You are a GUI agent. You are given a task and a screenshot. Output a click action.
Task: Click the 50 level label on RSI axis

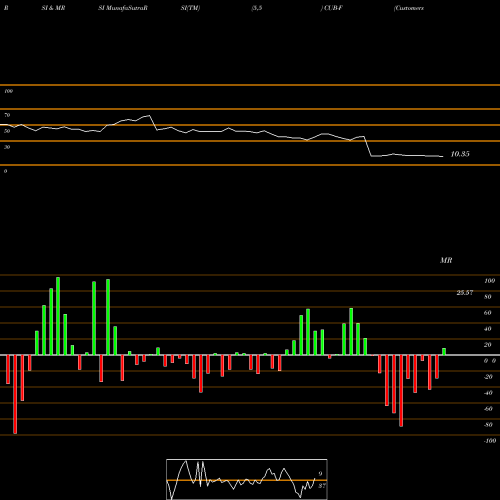pyautogui.click(x=7, y=131)
